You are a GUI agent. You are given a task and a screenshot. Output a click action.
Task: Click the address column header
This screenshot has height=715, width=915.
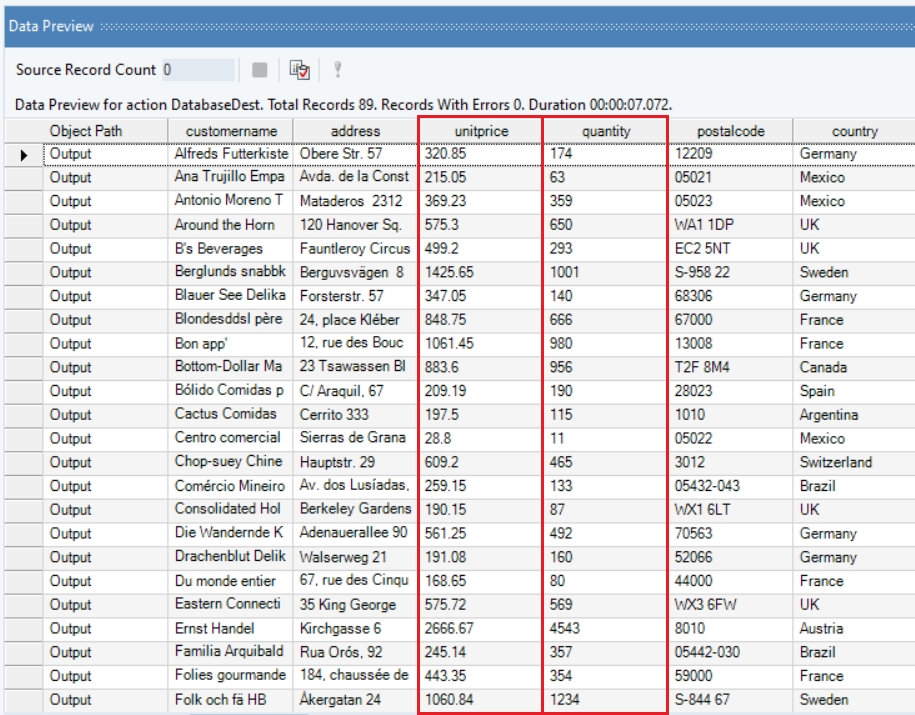(356, 131)
